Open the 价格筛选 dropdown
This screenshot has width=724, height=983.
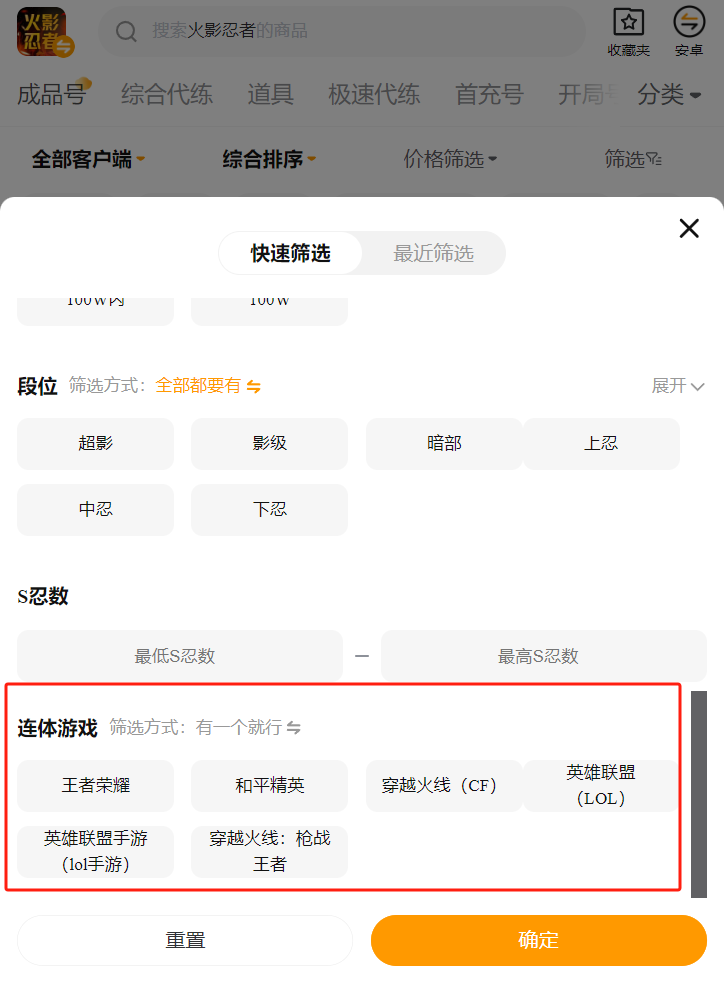point(450,159)
